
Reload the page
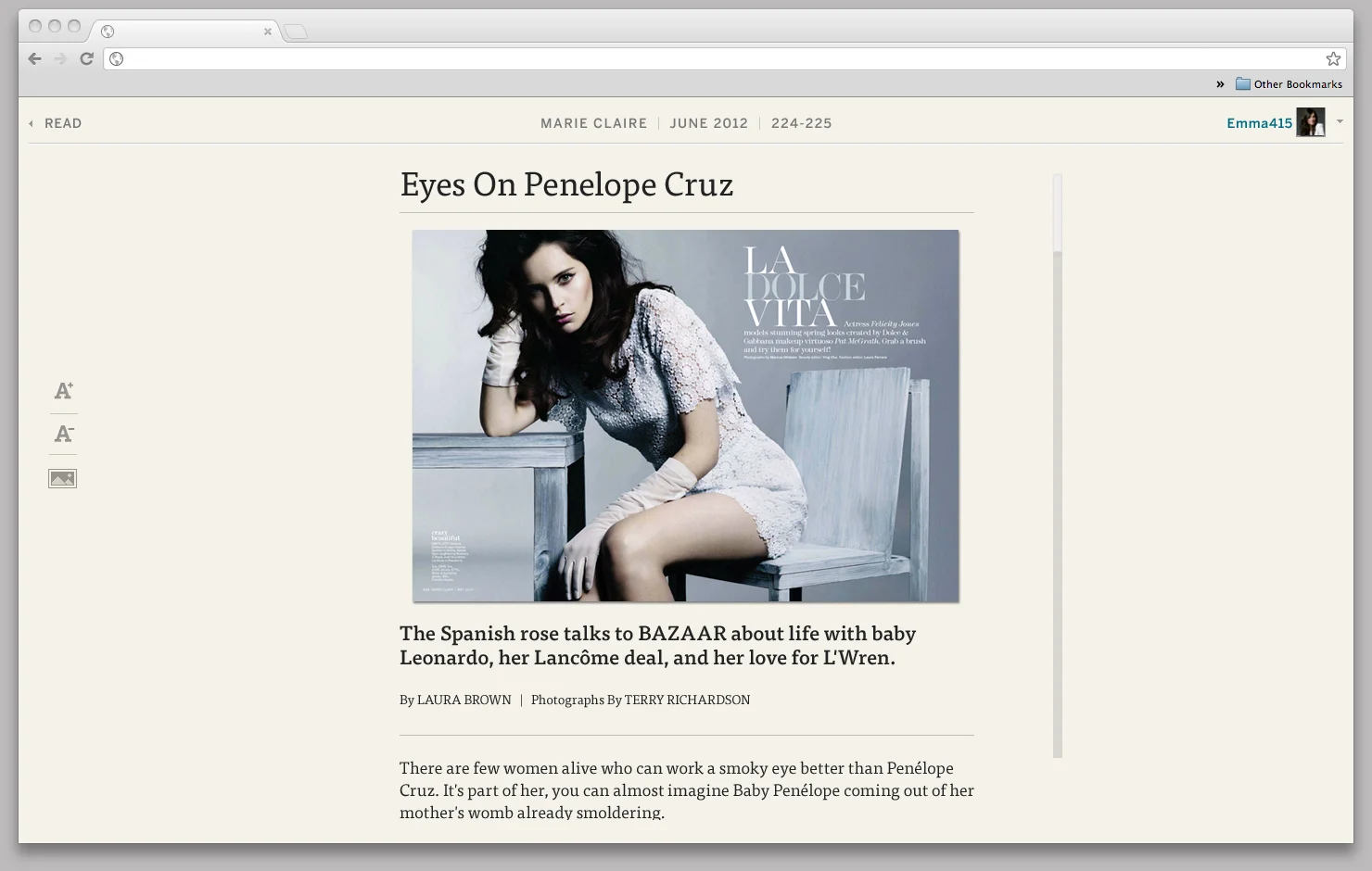click(x=86, y=58)
